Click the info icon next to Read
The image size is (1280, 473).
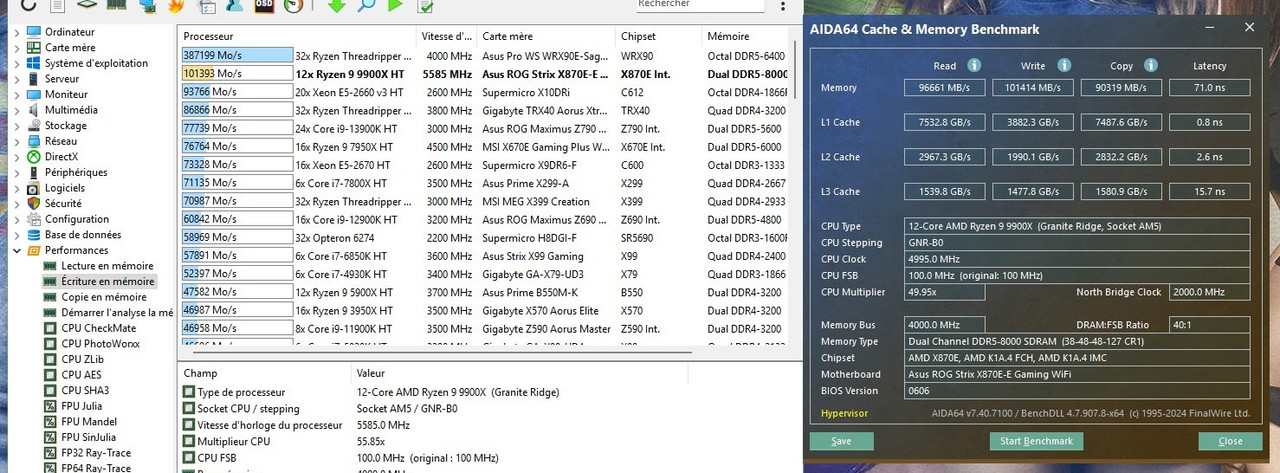pyautogui.click(x=974, y=65)
